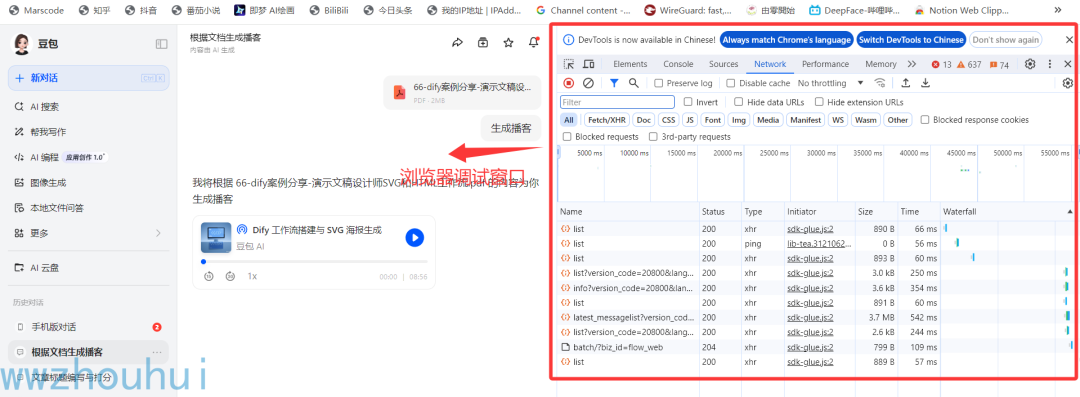
Task: Click the Waterfall column sort arrow
Action: [1070, 211]
